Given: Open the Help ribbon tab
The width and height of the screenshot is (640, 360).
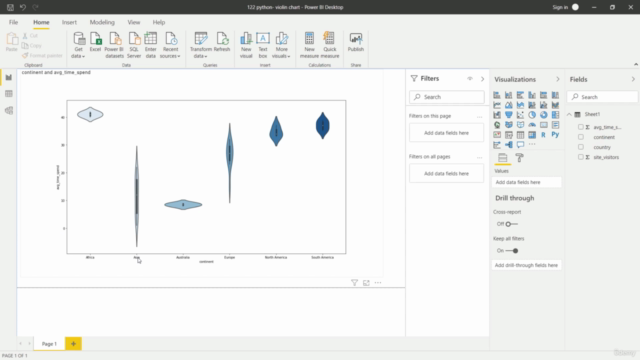Looking at the screenshot, I should [x=159, y=22].
